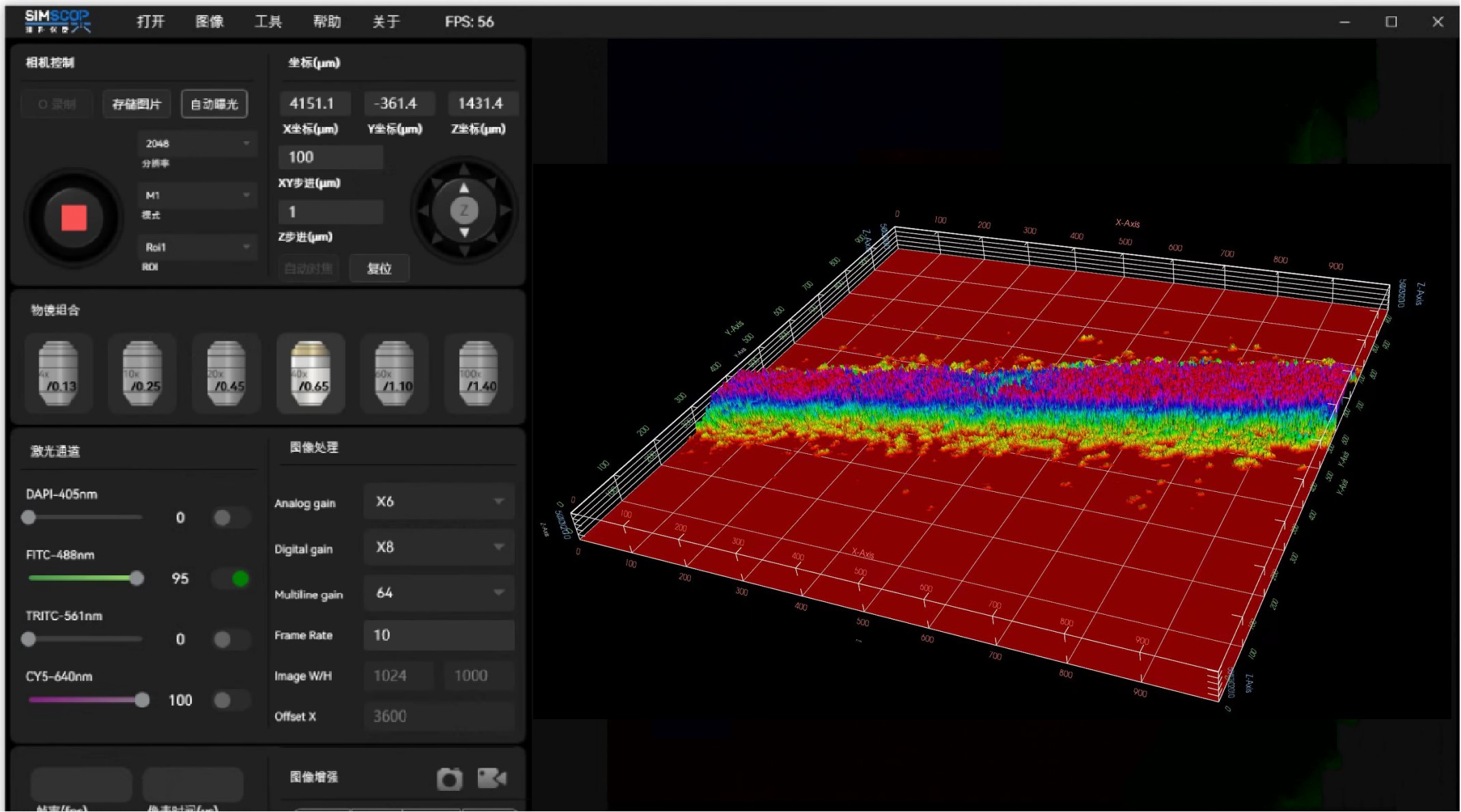Open the 工具 menu

tap(268, 22)
